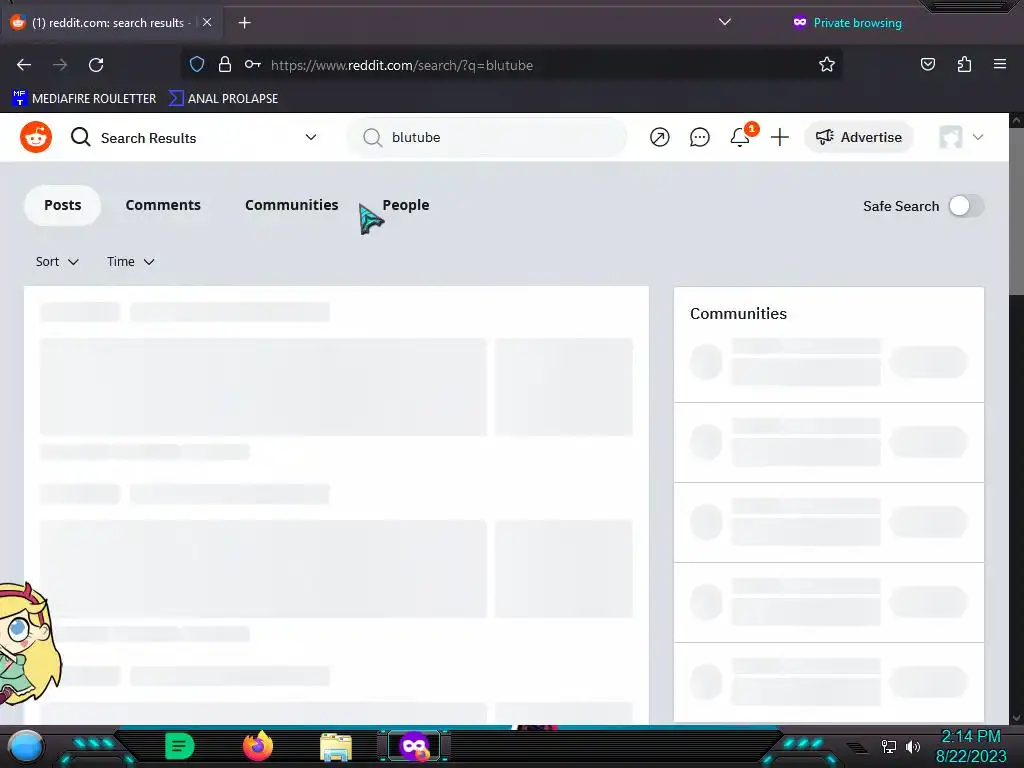Screen dimensions: 1024x768
Task: Open Firefox from the taskbar
Action: (258, 746)
